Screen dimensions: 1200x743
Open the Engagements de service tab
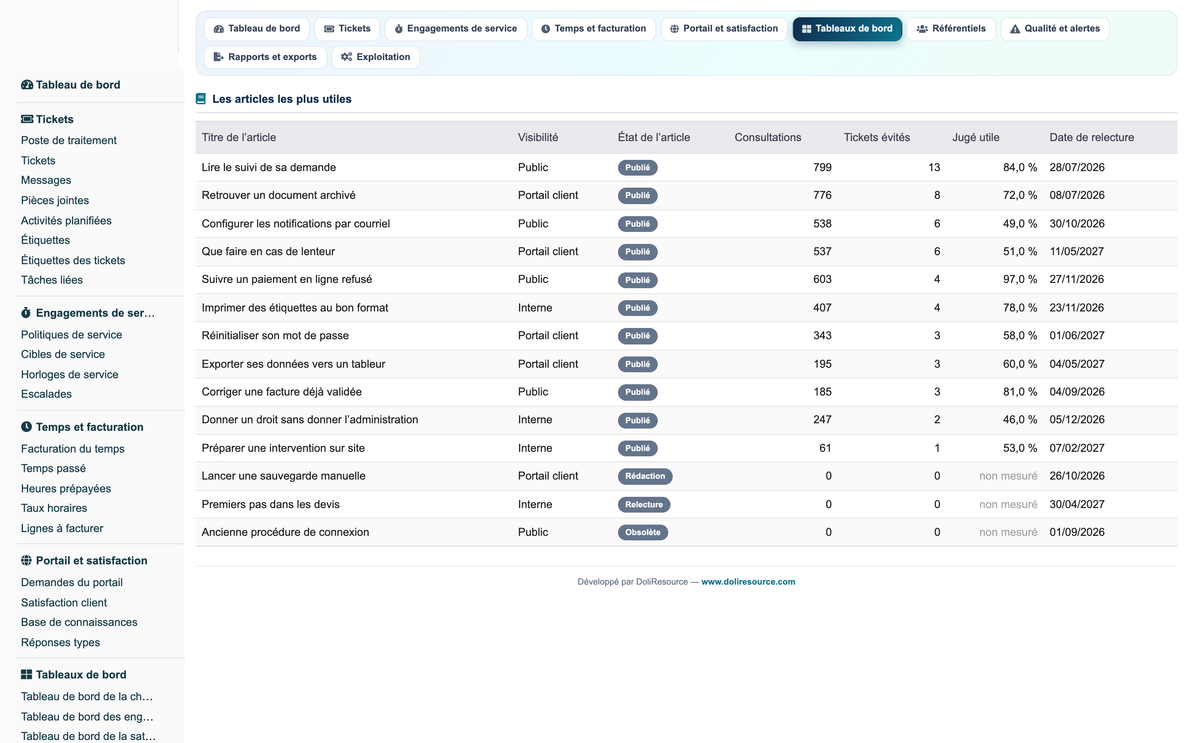coord(455,29)
